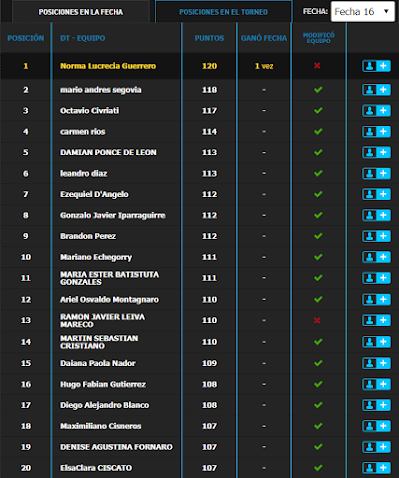
Task: Click red X for RAMON JAVIER LEIVA MARECO
Action: click(317, 320)
